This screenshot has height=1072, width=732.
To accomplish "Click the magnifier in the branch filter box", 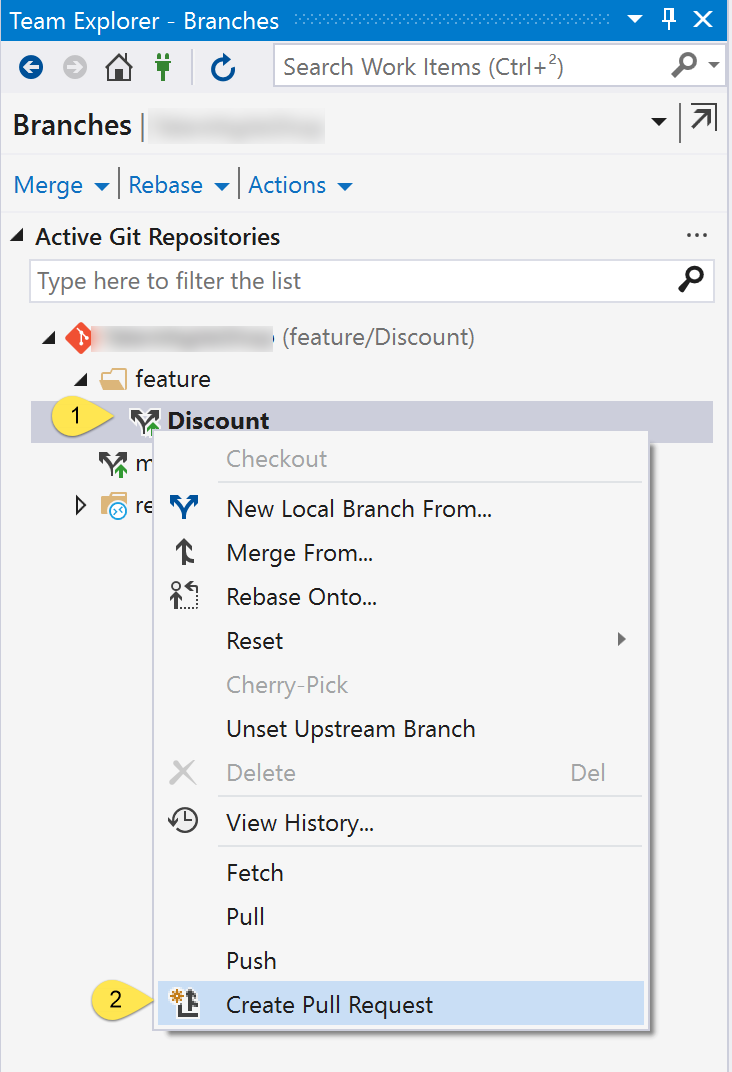I will click(690, 281).
